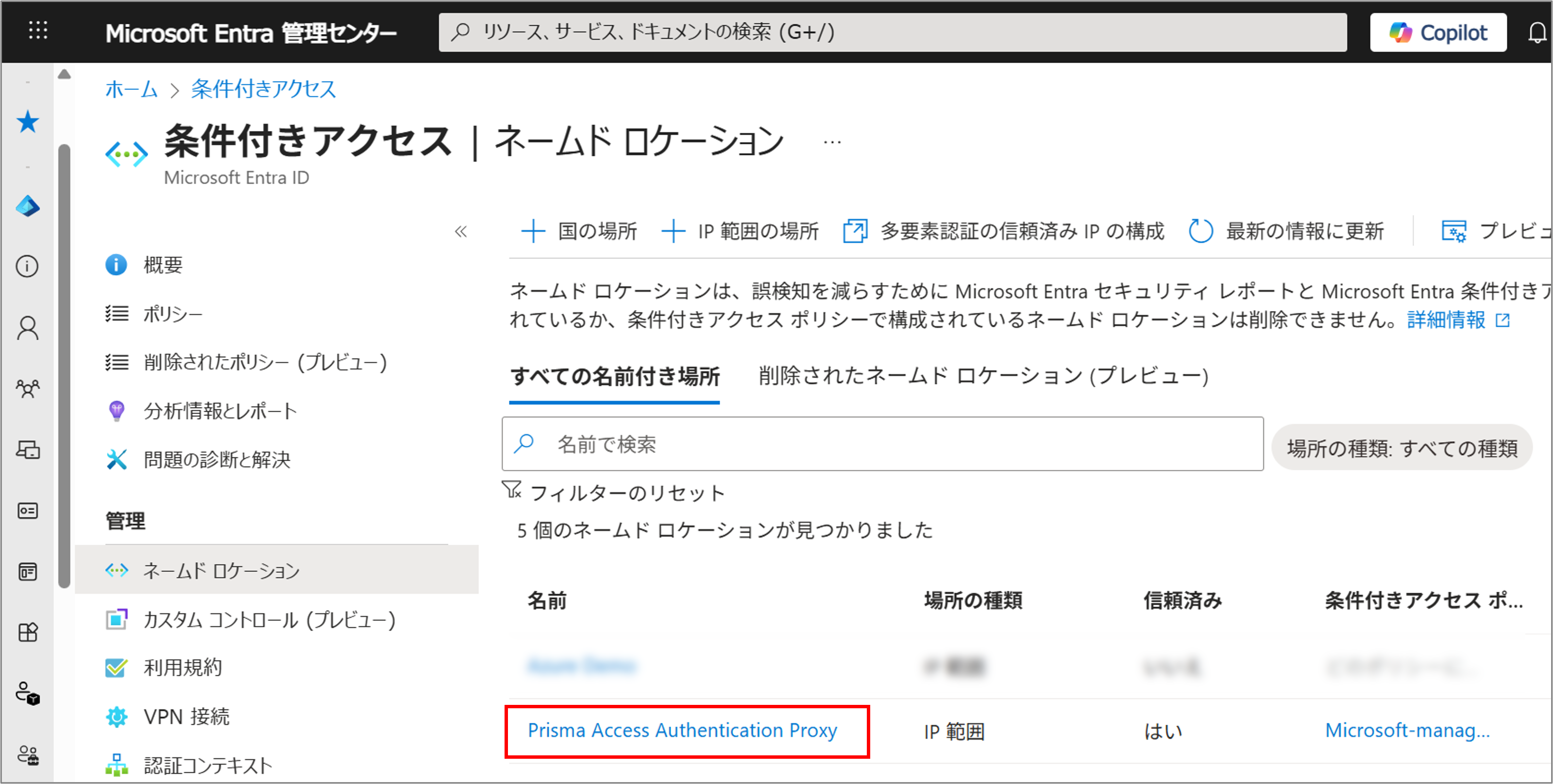
Task: Collapse the side menu with double chevron
Action: click(x=461, y=232)
